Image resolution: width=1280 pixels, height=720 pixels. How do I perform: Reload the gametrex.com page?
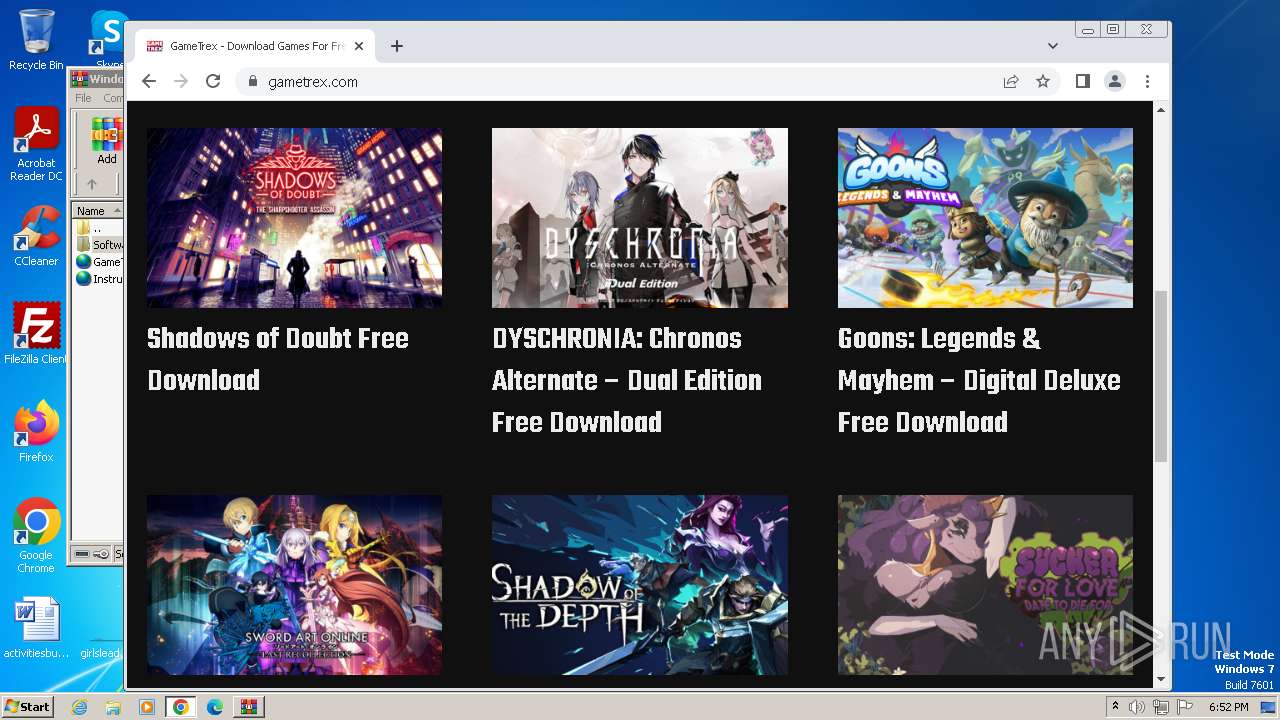[213, 81]
